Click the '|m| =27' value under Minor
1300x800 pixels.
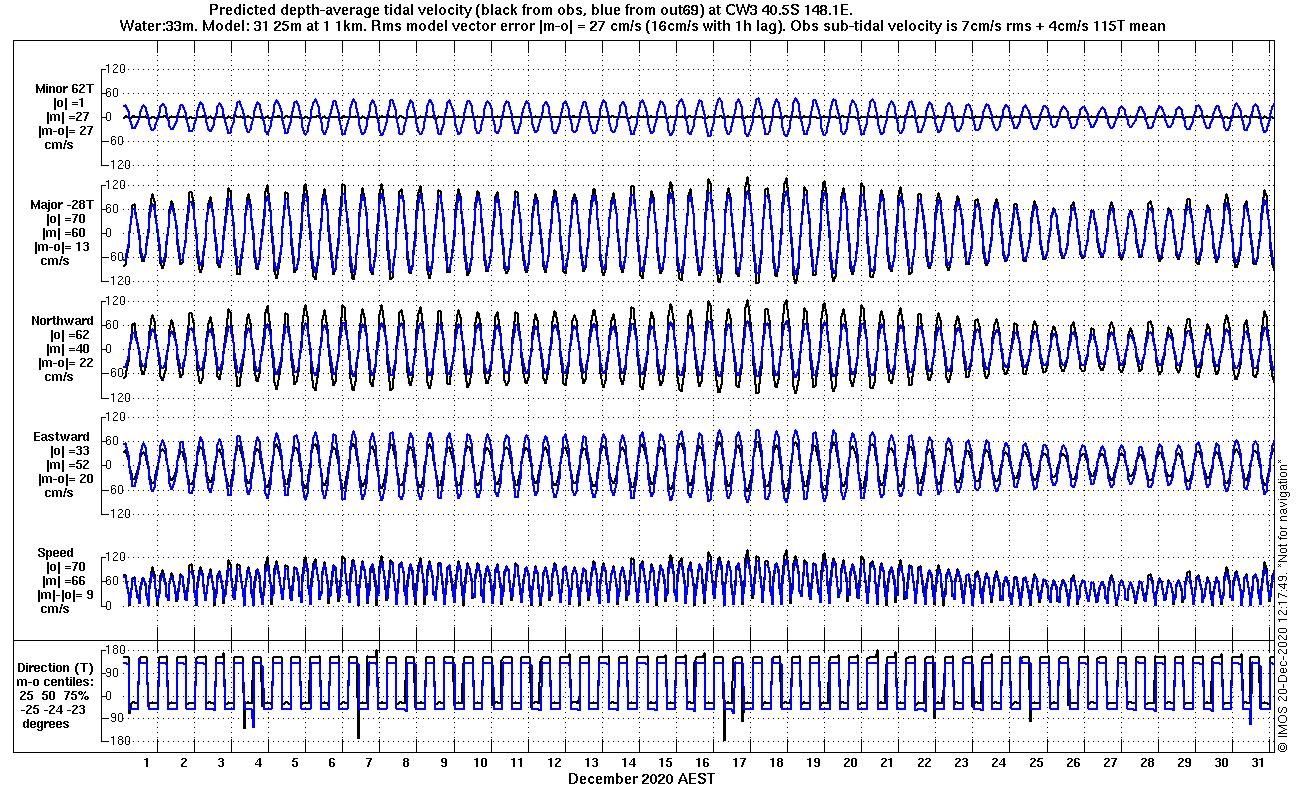point(68,117)
